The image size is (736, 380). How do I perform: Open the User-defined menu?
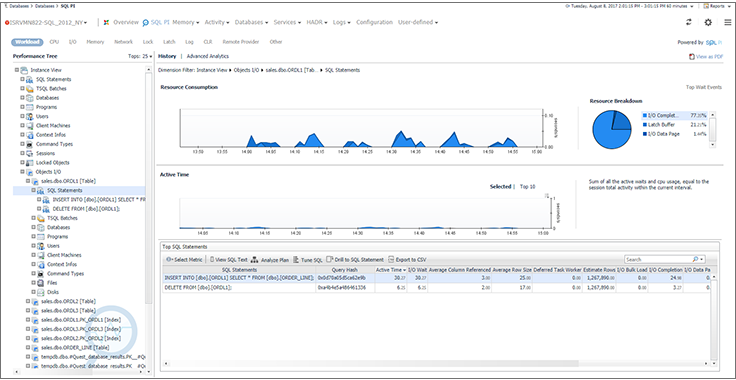[418, 22]
